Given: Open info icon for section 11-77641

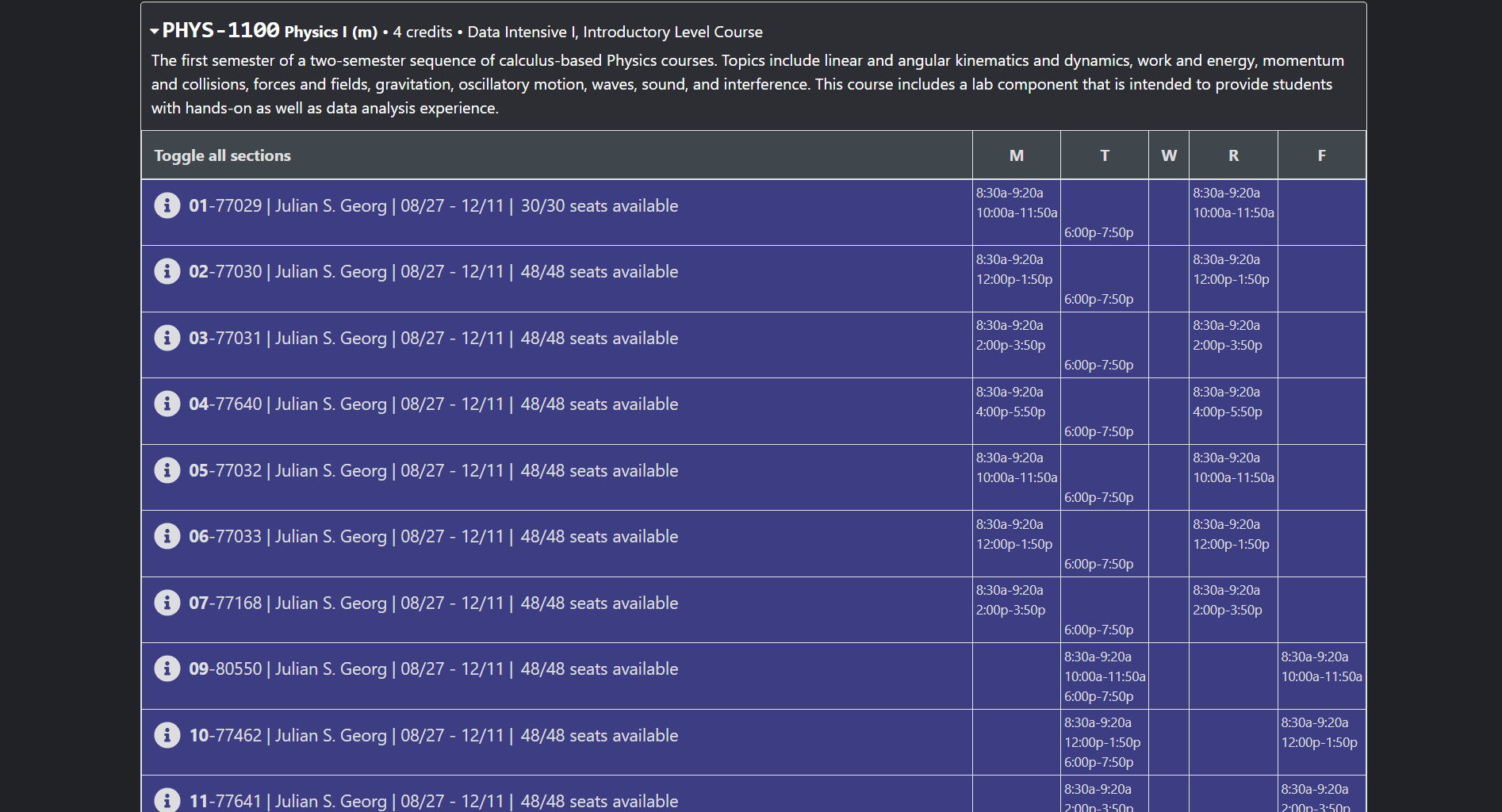Looking at the screenshot, I should coord(167,800).
